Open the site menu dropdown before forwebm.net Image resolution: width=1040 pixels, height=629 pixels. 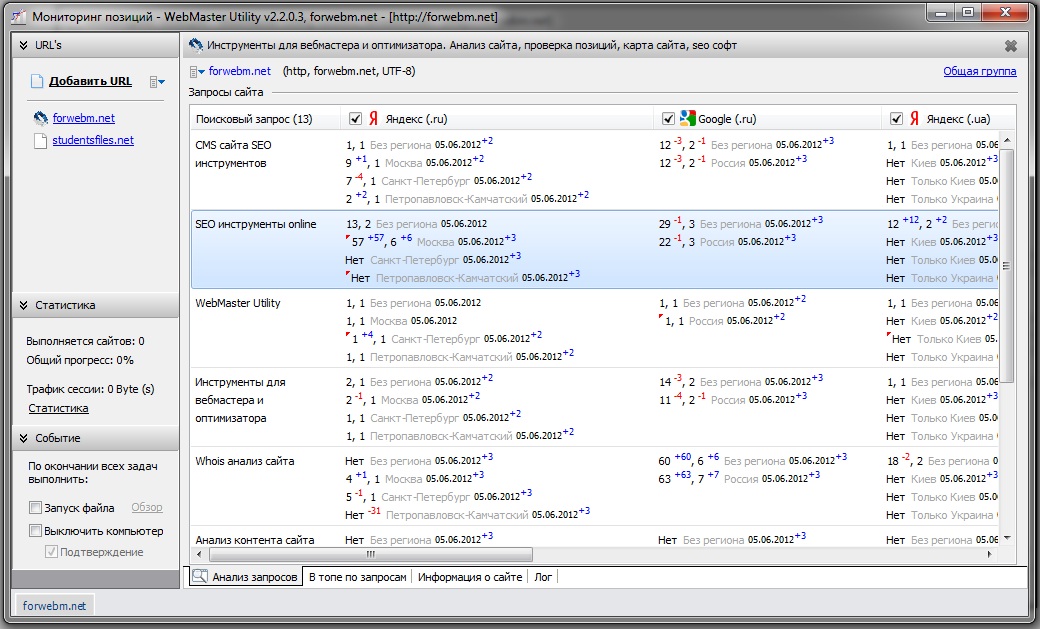click(196, 71)
